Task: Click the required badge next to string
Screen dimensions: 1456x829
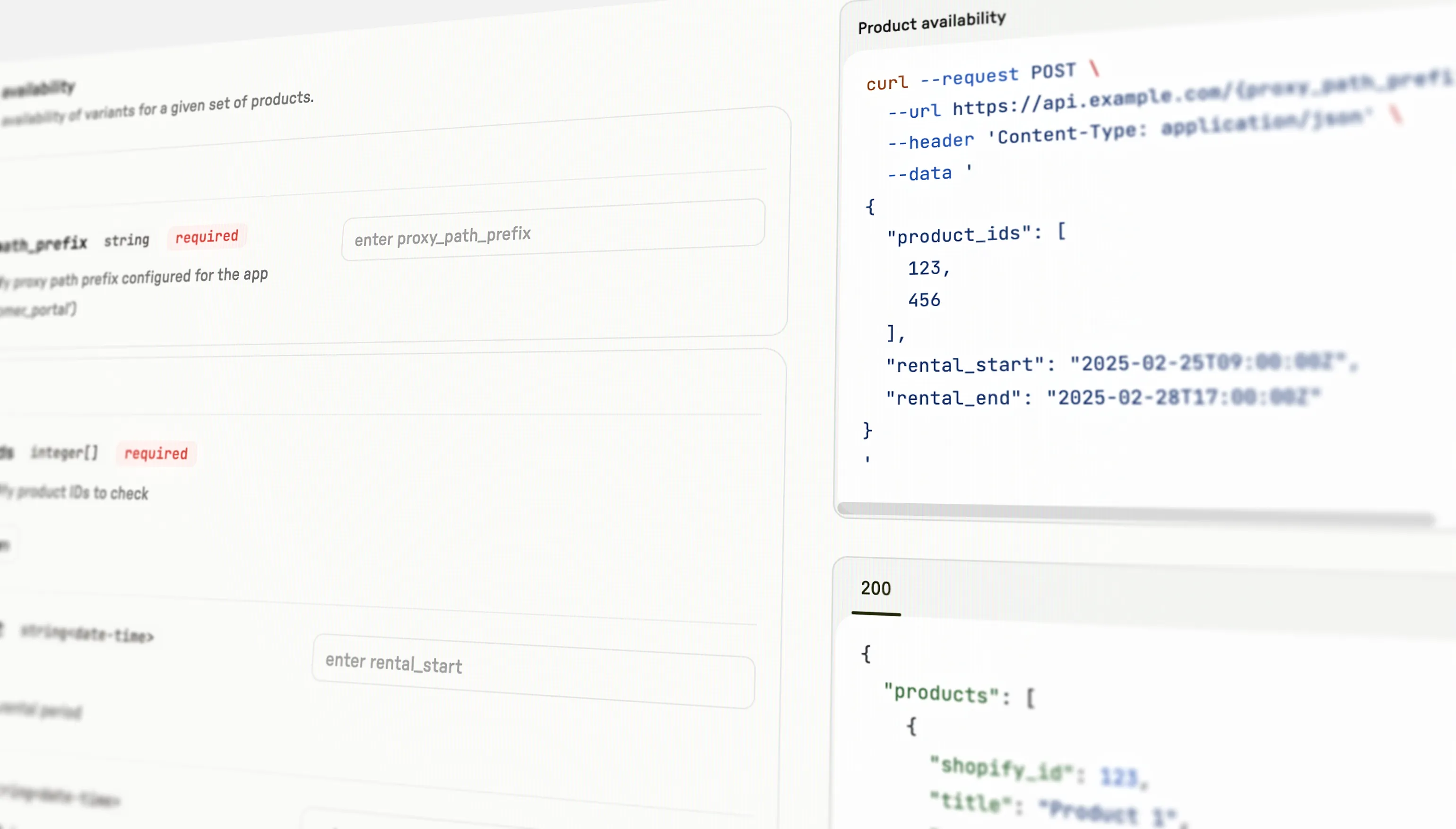Action: point(207,236)
